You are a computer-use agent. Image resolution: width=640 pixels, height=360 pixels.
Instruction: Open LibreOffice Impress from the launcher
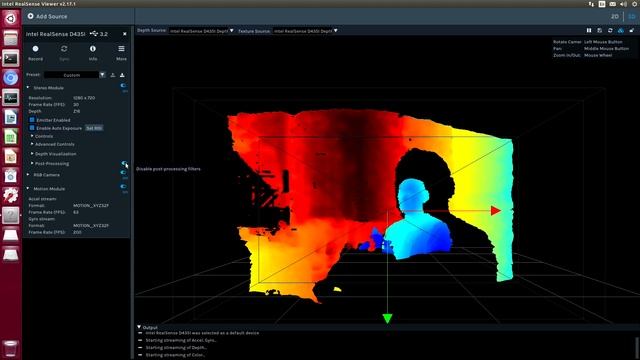click(11, 156)
